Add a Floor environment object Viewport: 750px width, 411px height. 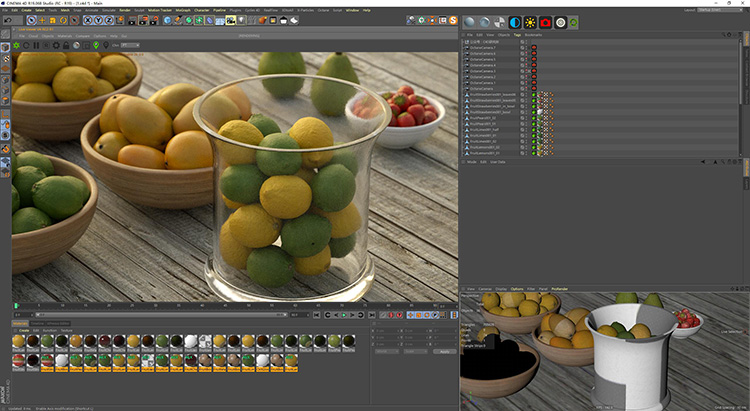pos(220,20)
